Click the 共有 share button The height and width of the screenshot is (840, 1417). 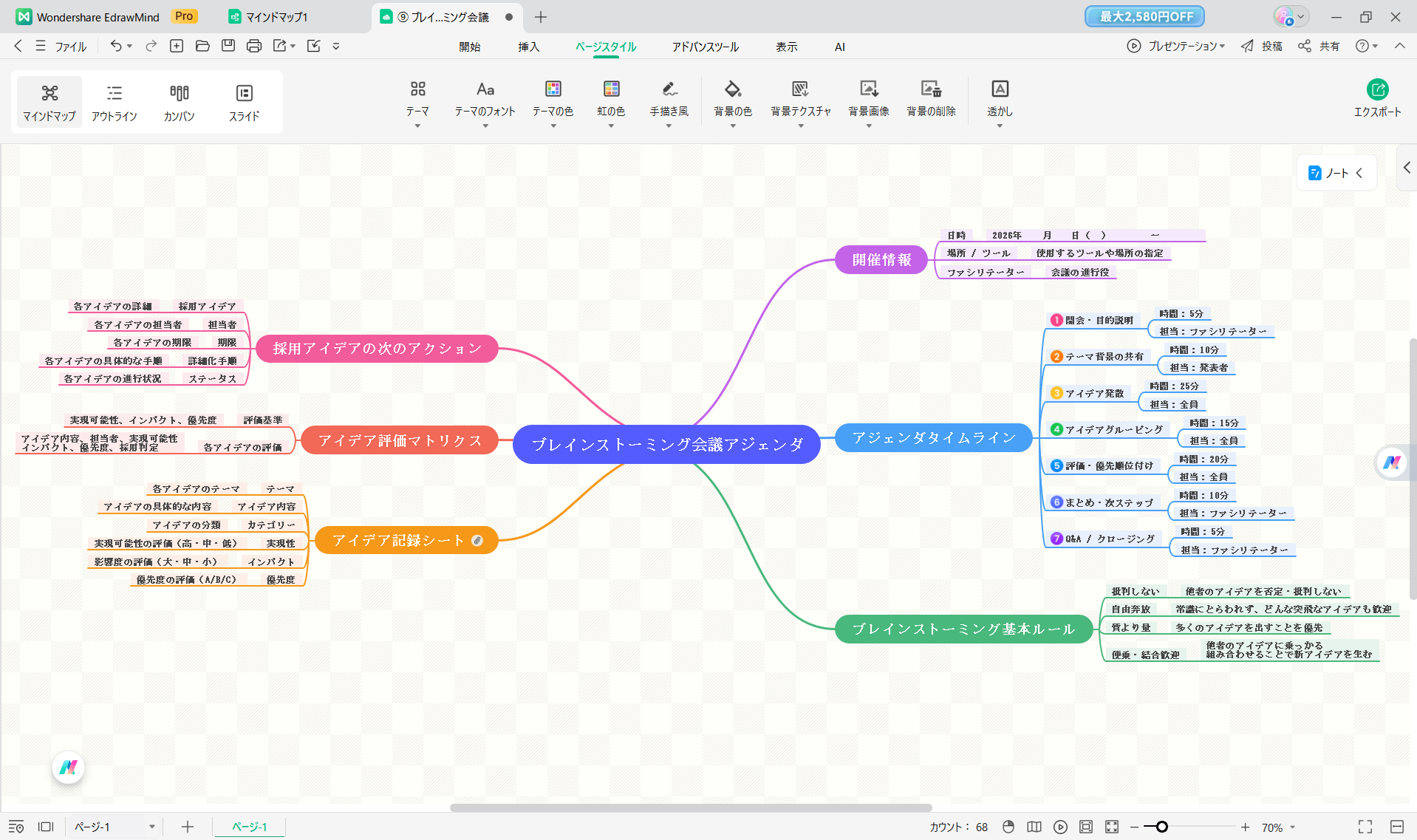point(1319,46)
